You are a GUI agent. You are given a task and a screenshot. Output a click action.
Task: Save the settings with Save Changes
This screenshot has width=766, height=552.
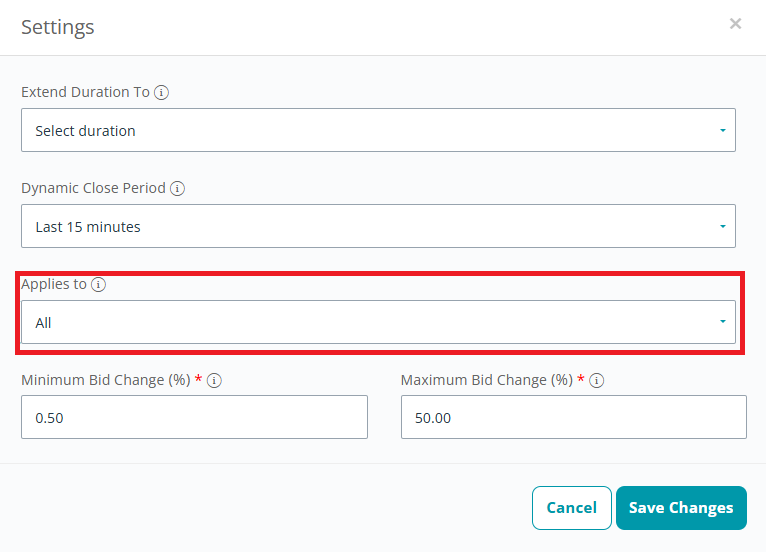point(681,508)
